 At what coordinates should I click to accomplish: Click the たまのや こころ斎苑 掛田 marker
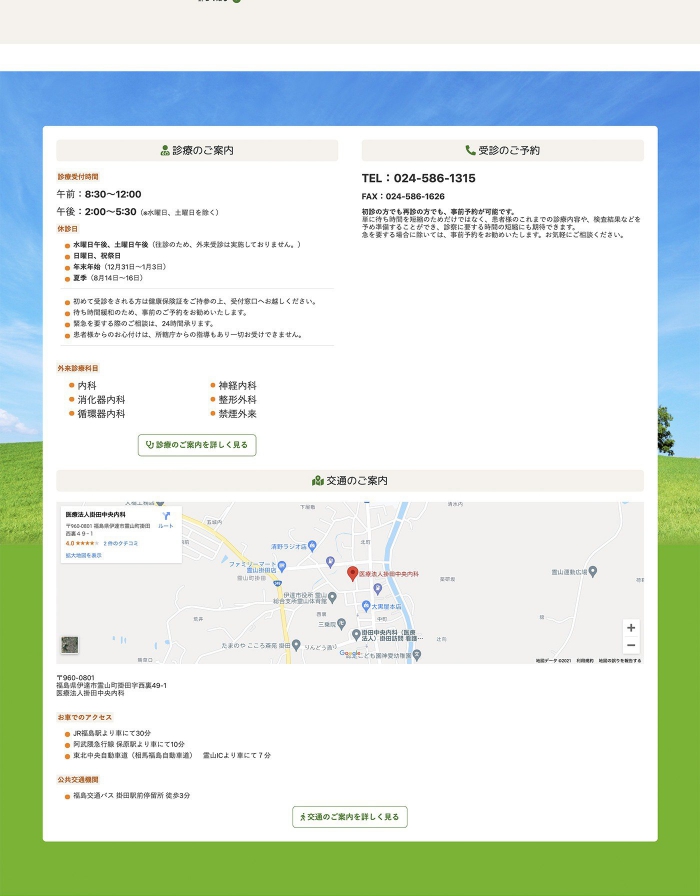pyautogui.click(x=296, y=645)
